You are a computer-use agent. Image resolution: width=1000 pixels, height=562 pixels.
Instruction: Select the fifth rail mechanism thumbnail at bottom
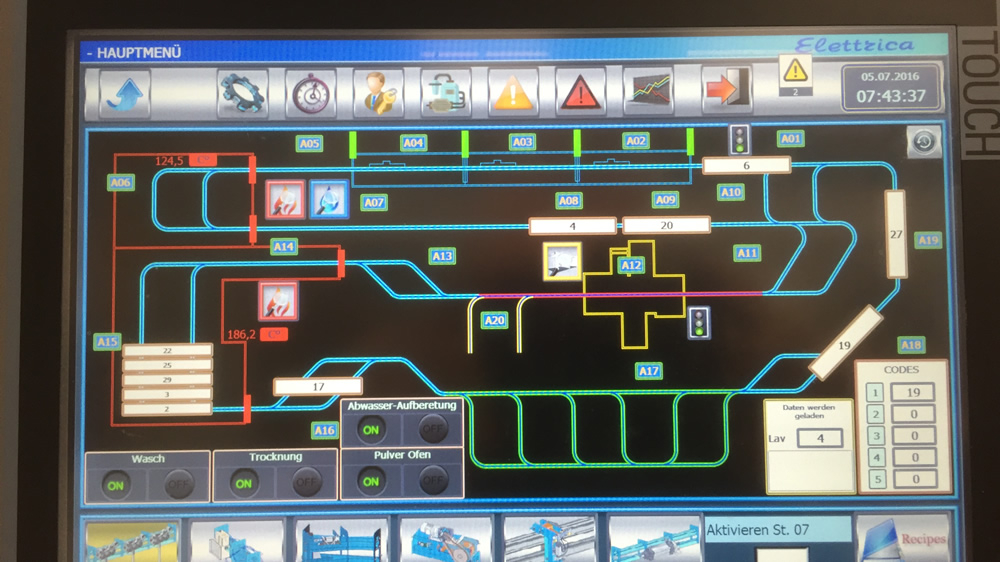click(550, 540)
